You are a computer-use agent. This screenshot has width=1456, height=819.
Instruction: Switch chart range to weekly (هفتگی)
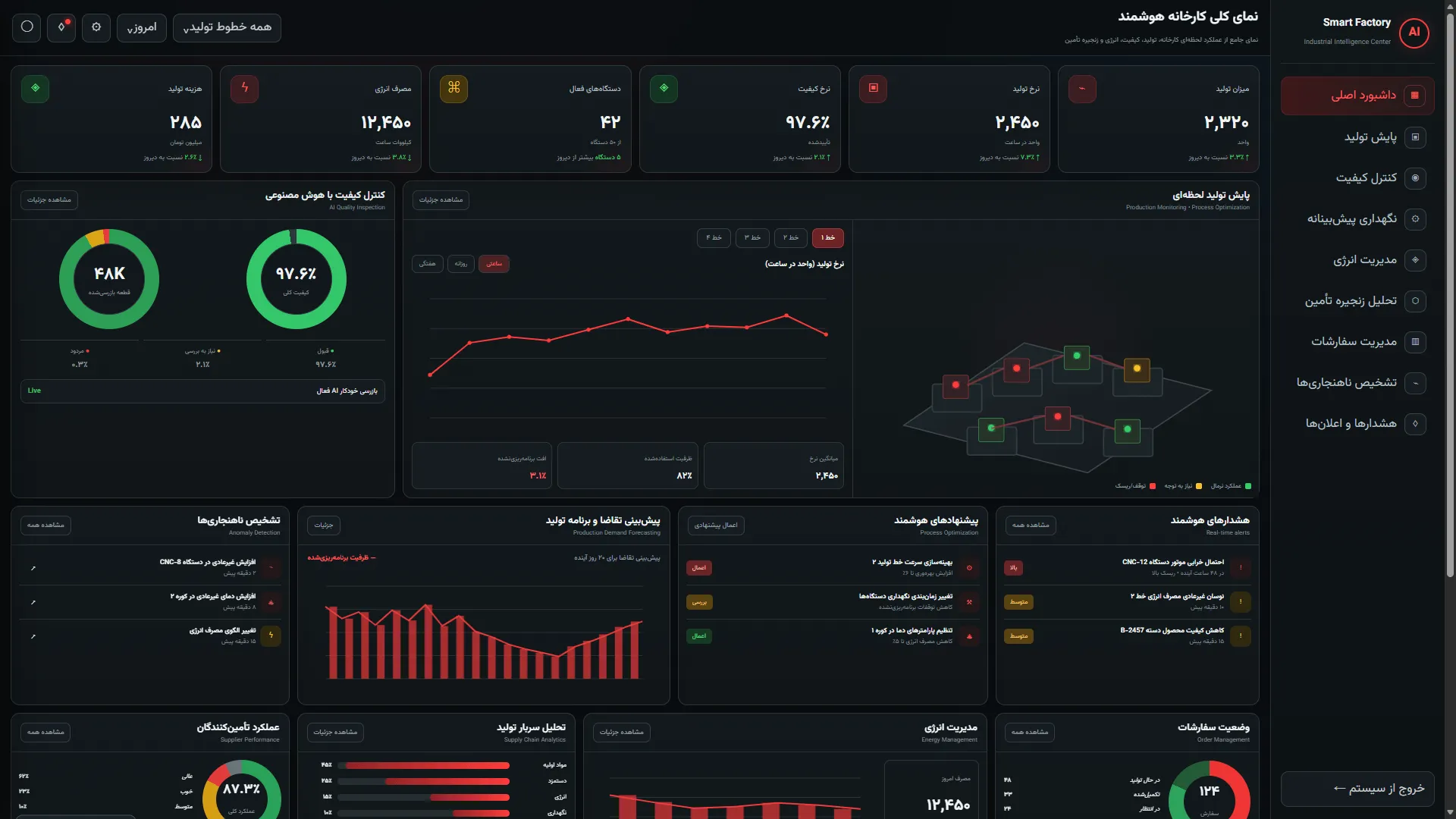pos(428,264)
